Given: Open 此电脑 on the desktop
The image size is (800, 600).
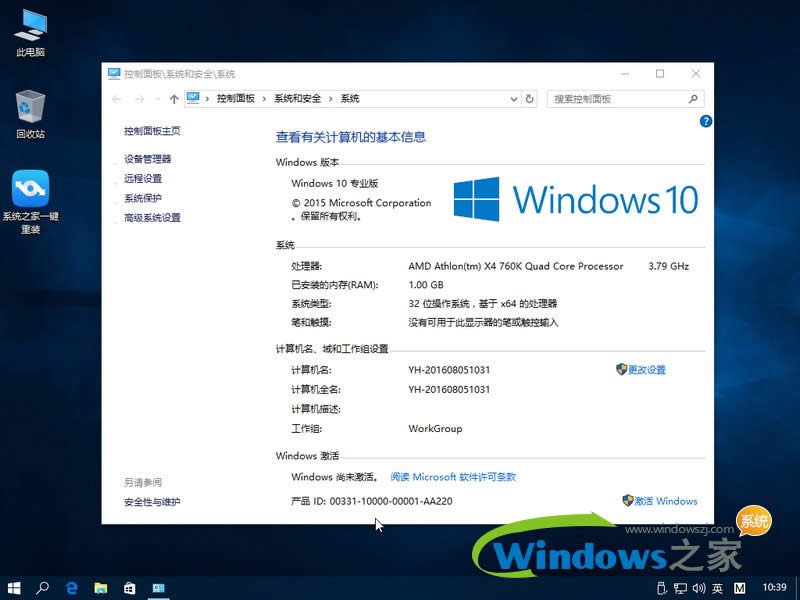Looking at the screenshot, I should [x=29, y=30].
